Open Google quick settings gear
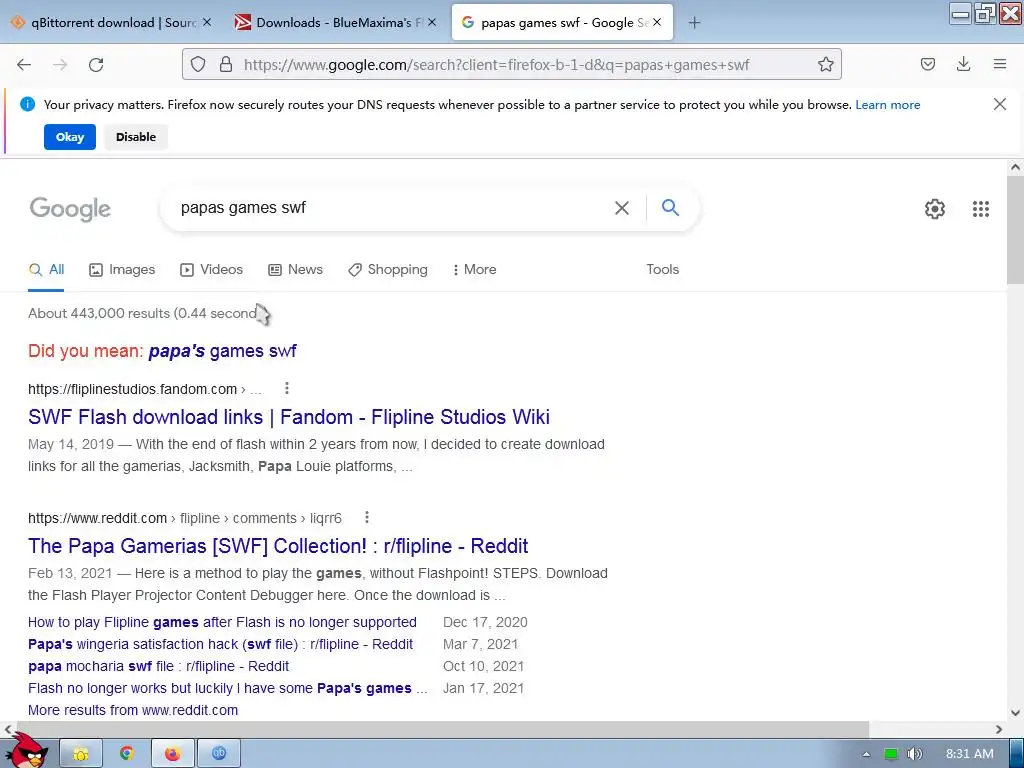Screen dimensions: 1024x768 click(935, 209)
